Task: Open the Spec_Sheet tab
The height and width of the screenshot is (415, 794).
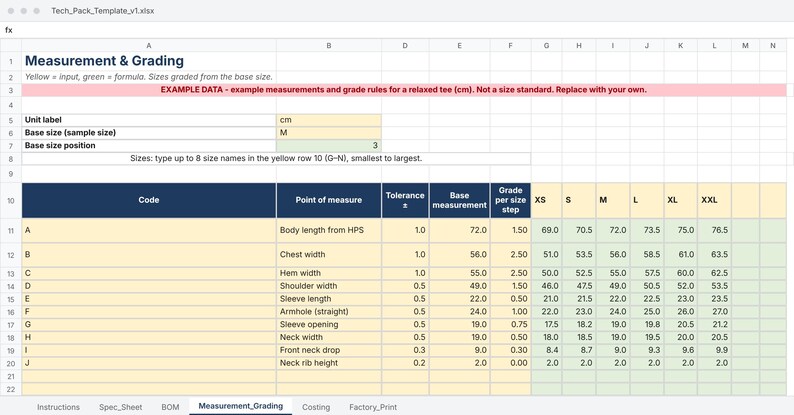Action: (x=121, y=407)
